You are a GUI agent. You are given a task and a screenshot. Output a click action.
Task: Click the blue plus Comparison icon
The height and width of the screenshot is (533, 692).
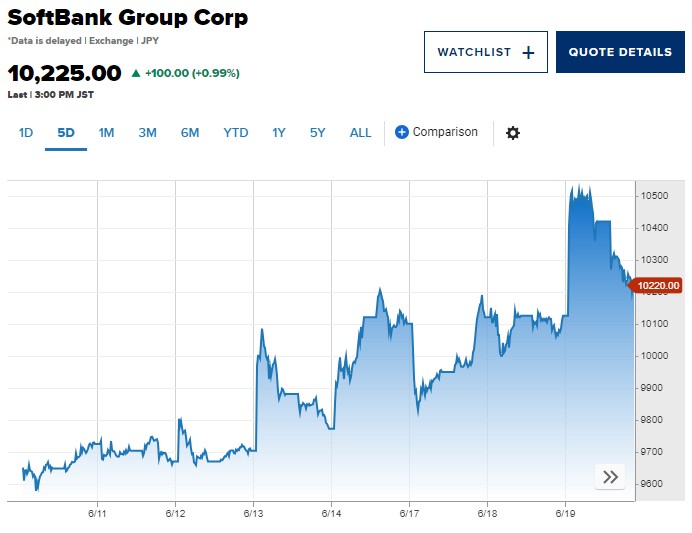pos(401,132)
